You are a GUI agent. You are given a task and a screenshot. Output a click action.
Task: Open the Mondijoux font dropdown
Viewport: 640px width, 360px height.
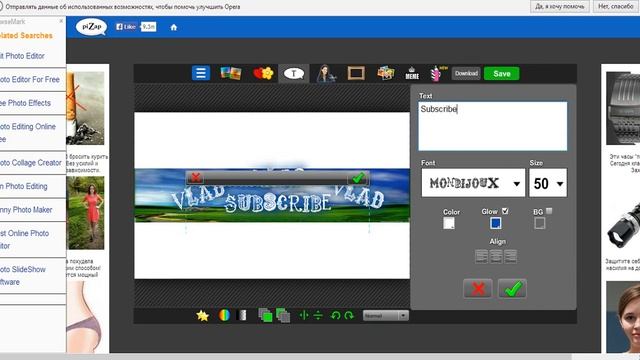[473, 183]
